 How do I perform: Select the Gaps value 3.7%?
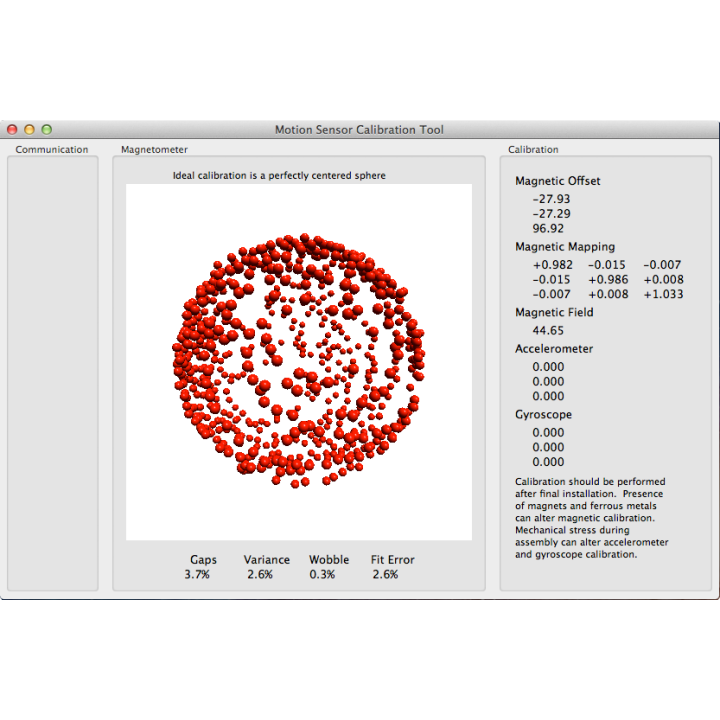point(197,574)
